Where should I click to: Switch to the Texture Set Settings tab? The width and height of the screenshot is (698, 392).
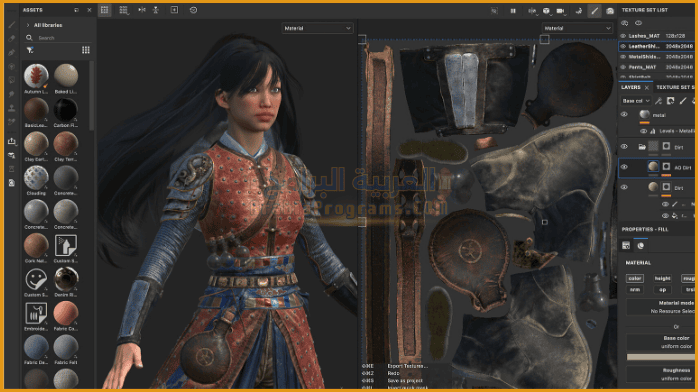pyautogui.click(x=675, y=87)
